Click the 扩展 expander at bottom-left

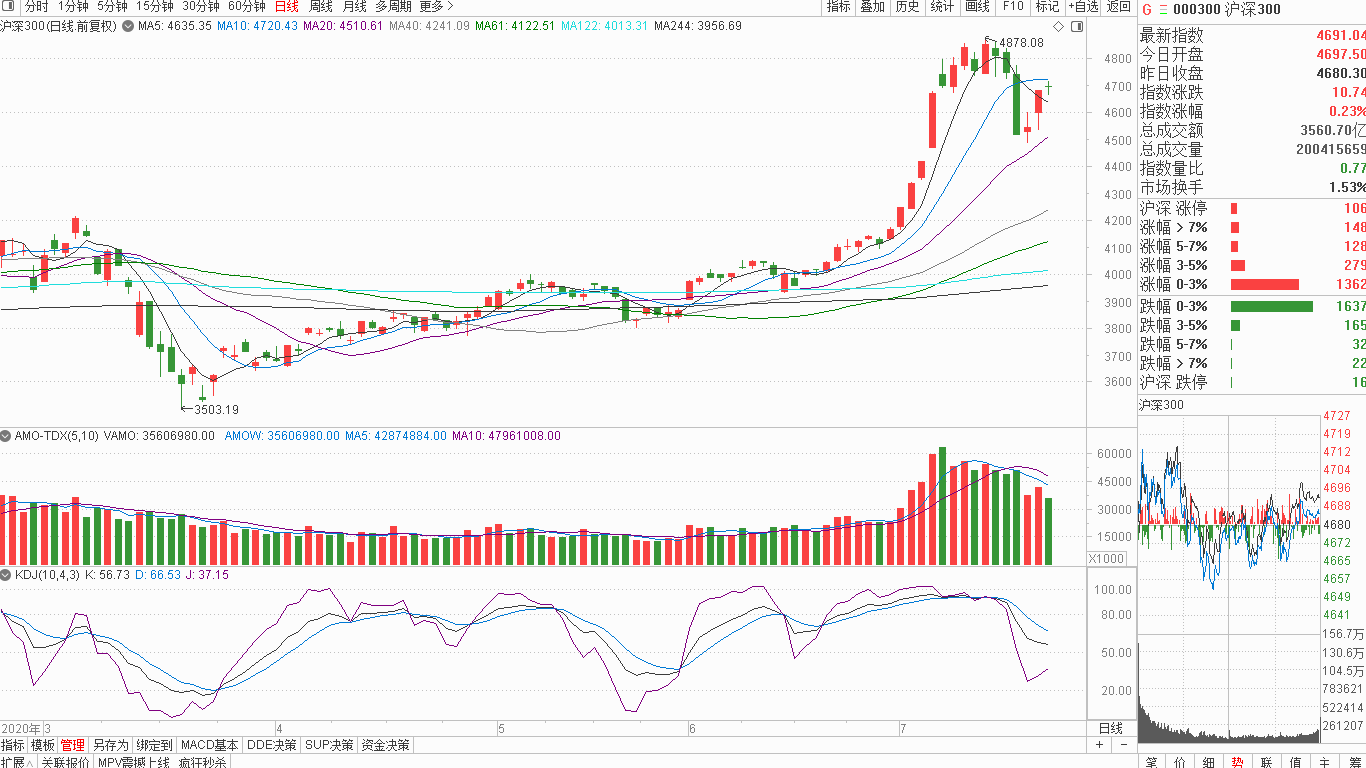tap(18, 762)
